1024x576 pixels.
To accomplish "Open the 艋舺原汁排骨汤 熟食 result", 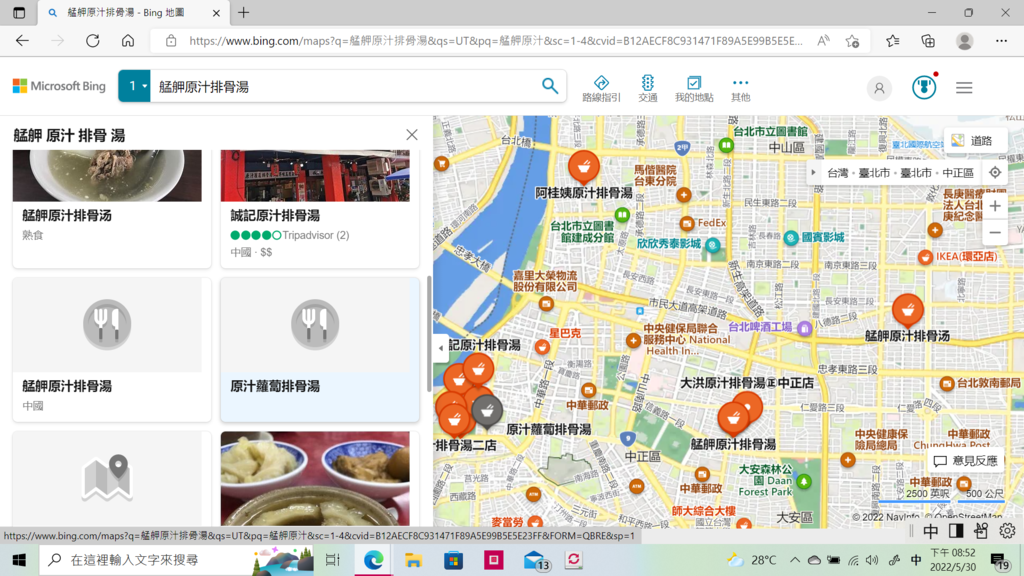I will [x=112, y=208].
